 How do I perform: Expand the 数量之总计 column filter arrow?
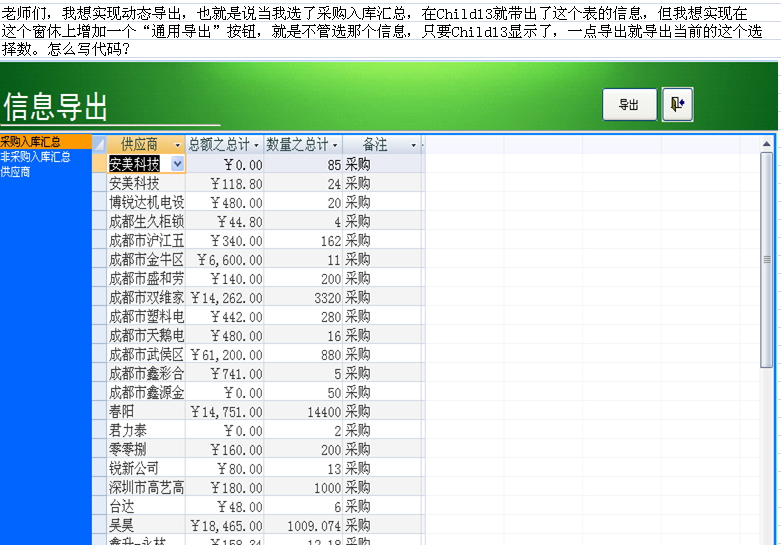coord(335,145)
